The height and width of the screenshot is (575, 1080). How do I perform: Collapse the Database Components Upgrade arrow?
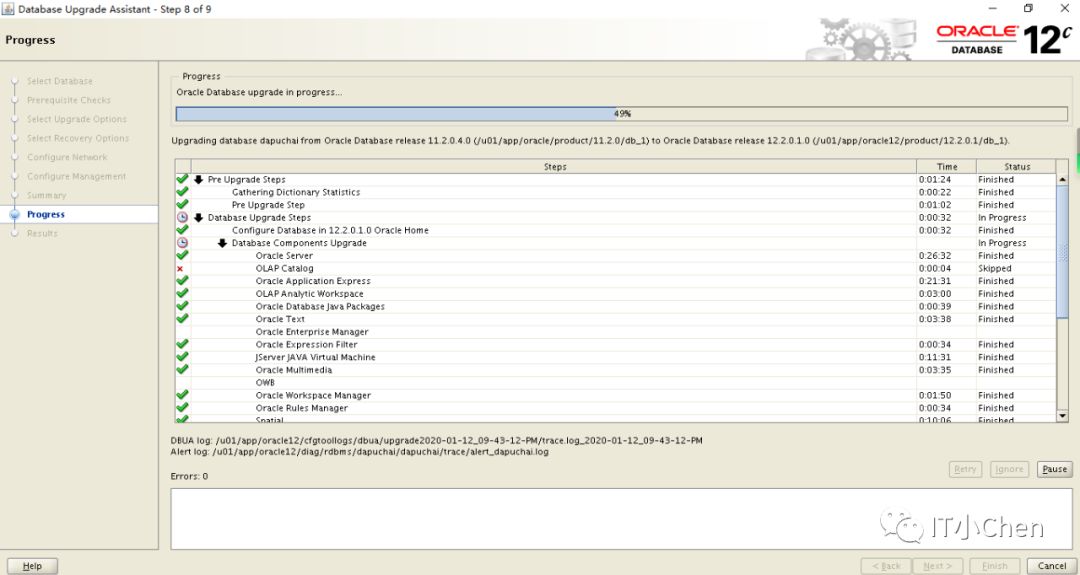coord(222,243)
